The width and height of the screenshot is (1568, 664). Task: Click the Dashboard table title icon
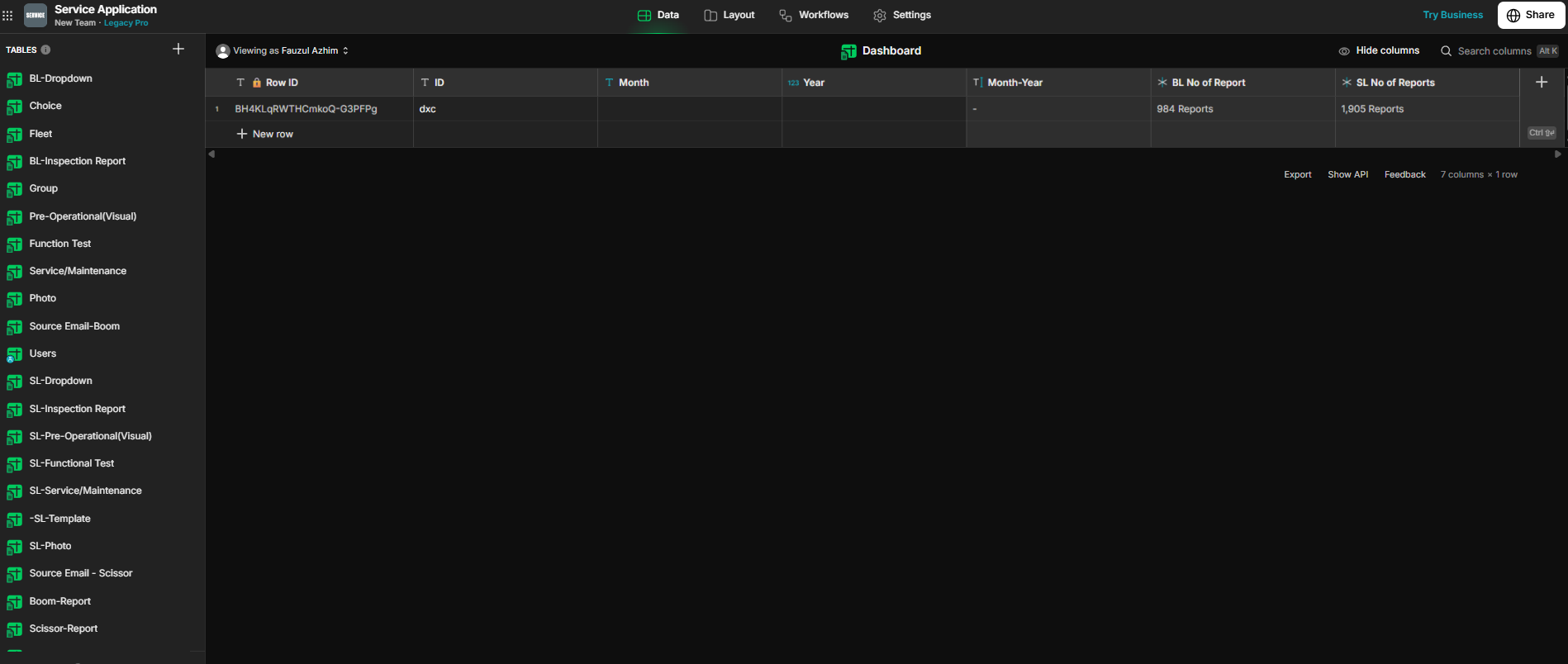848,51
